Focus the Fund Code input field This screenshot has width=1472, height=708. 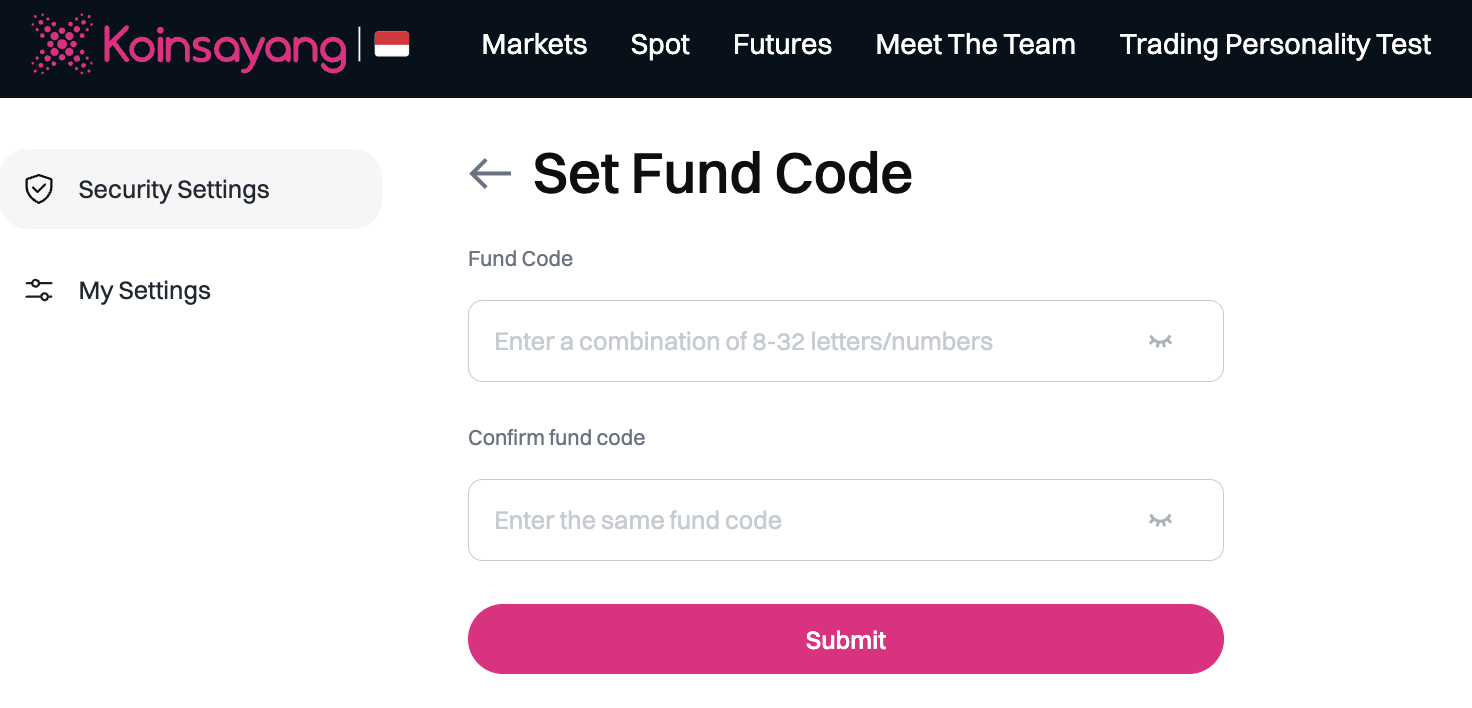point(800,341)
